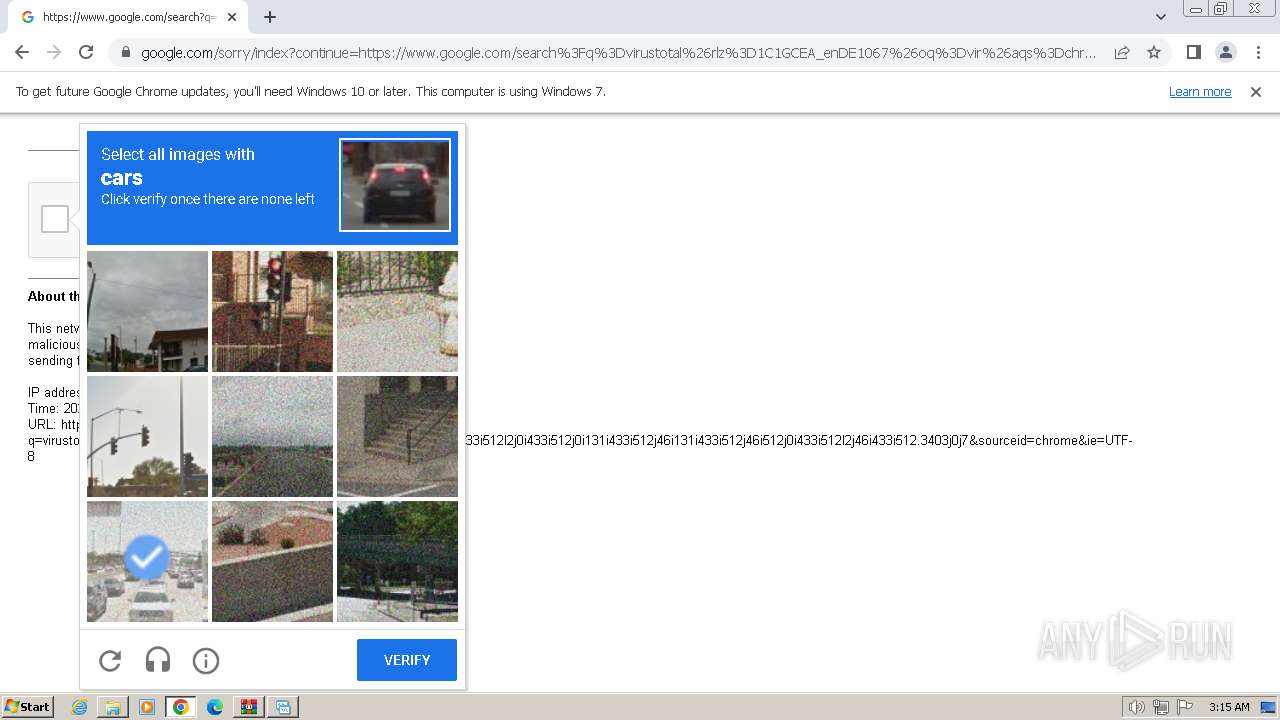Open Windows Explorer from taskbar

(113, 707)
